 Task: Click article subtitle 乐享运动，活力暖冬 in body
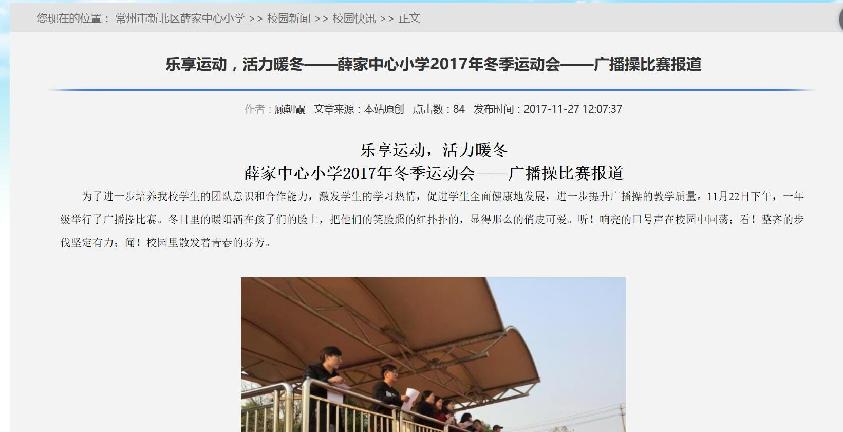point(434,149)
